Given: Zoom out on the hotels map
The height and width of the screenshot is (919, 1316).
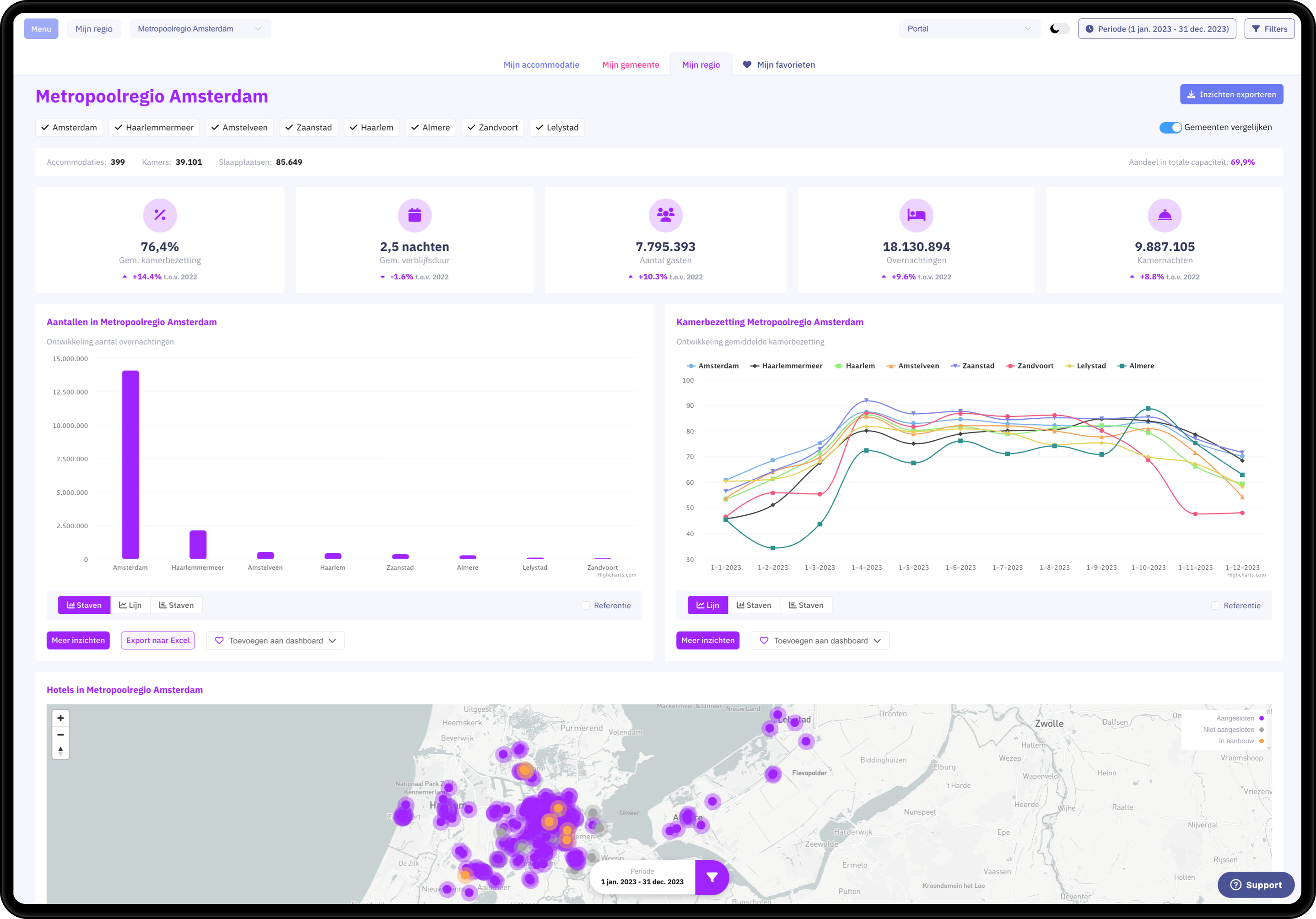Looking at the screenshot, I should 61,735.
